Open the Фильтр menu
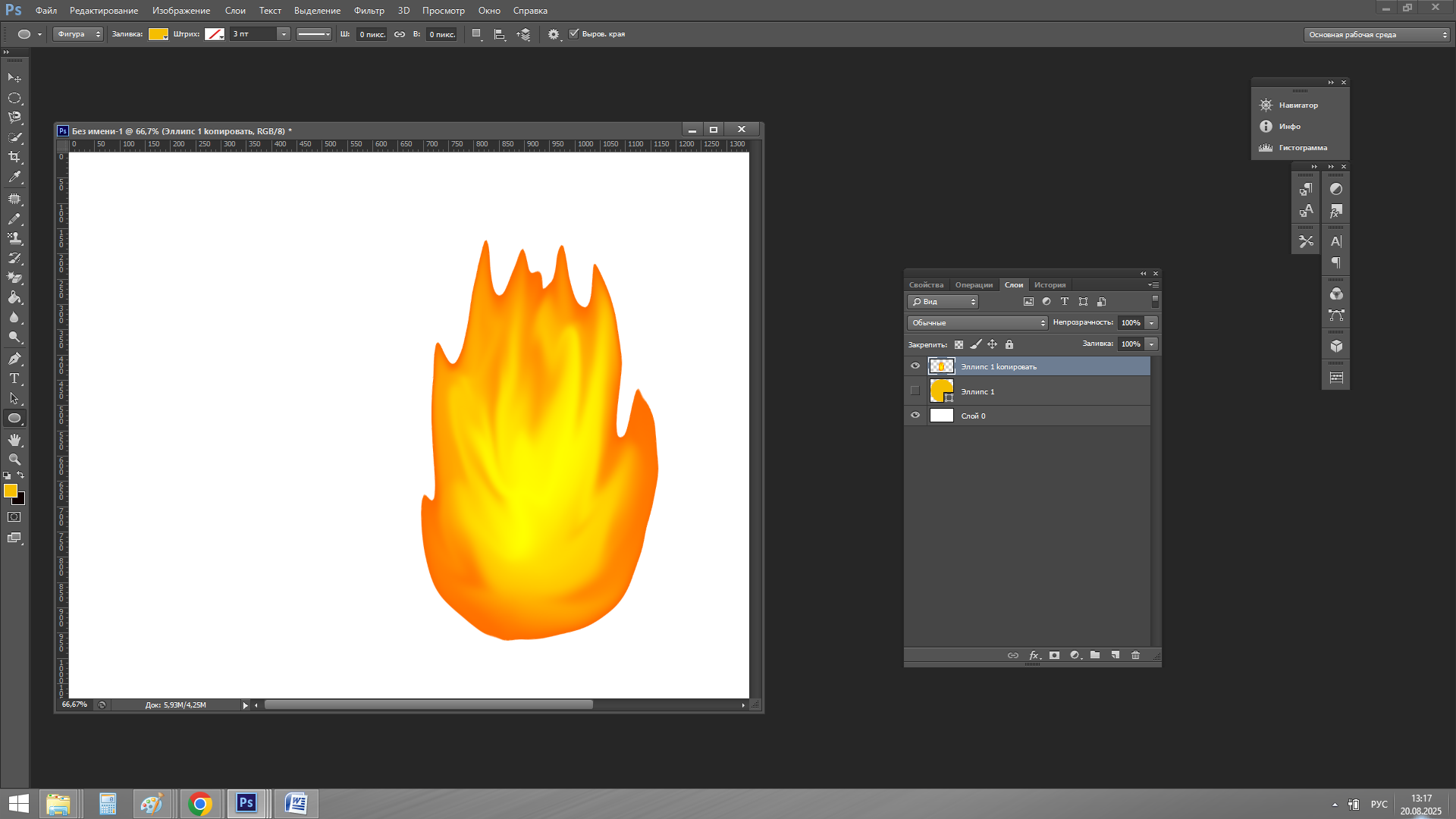The image size is (1456, 819). click(x=369, y=11)
